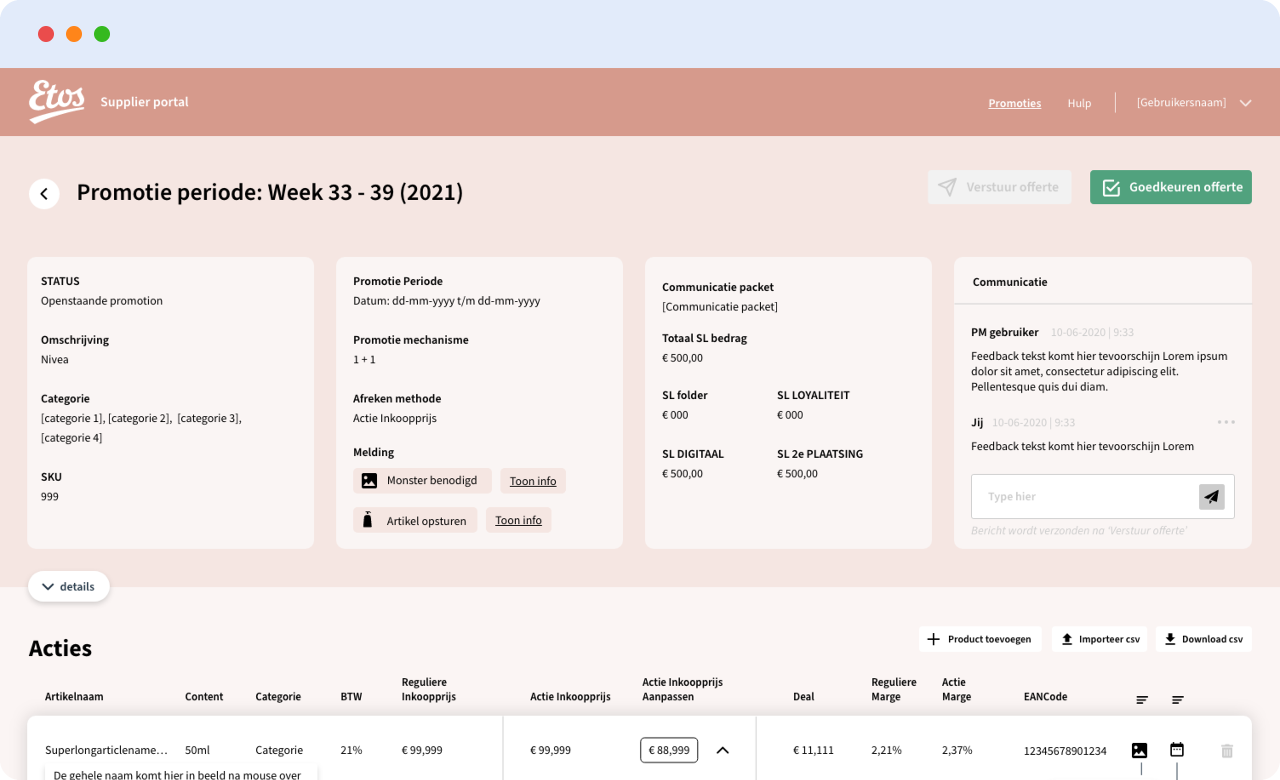Approve with the Goedkeuren offerte button

click(x=1171, y=187)
